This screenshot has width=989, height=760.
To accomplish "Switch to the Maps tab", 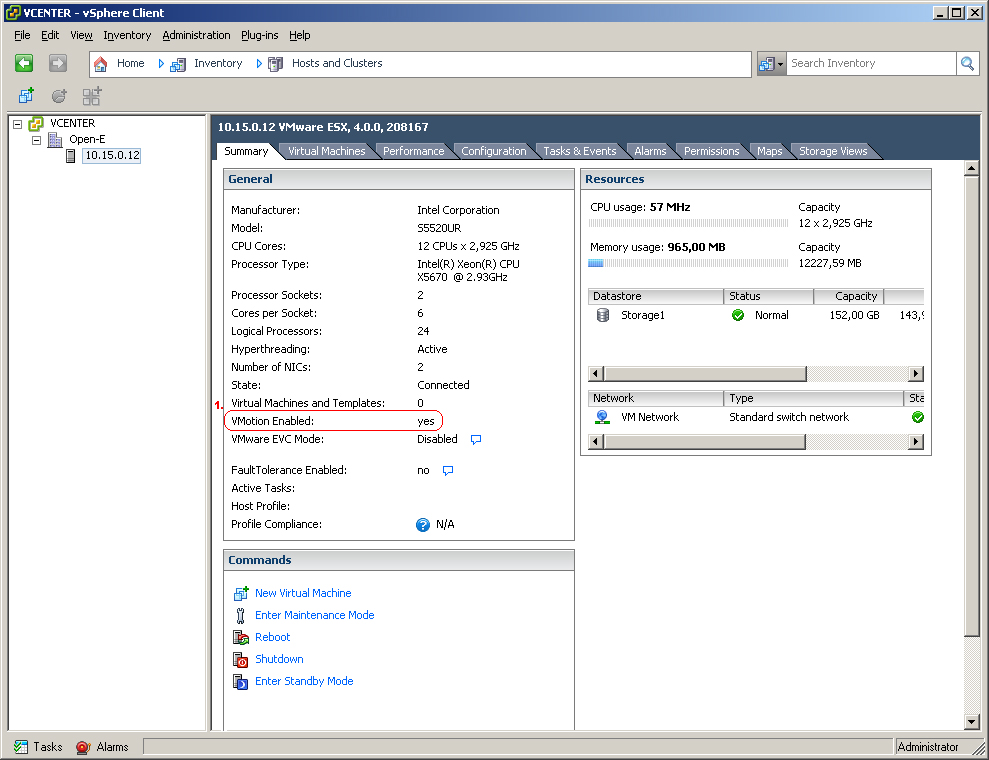I will tap(770, 151).
